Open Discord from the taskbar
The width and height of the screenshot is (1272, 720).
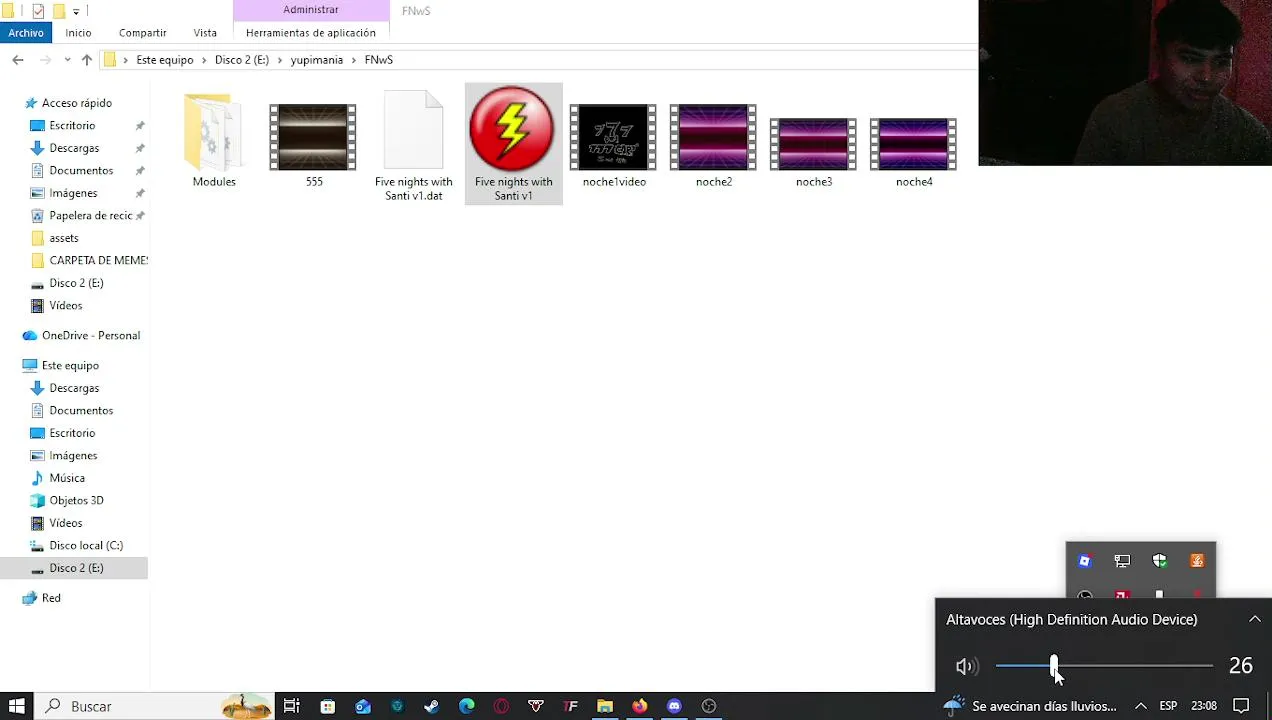coord(674,706)
